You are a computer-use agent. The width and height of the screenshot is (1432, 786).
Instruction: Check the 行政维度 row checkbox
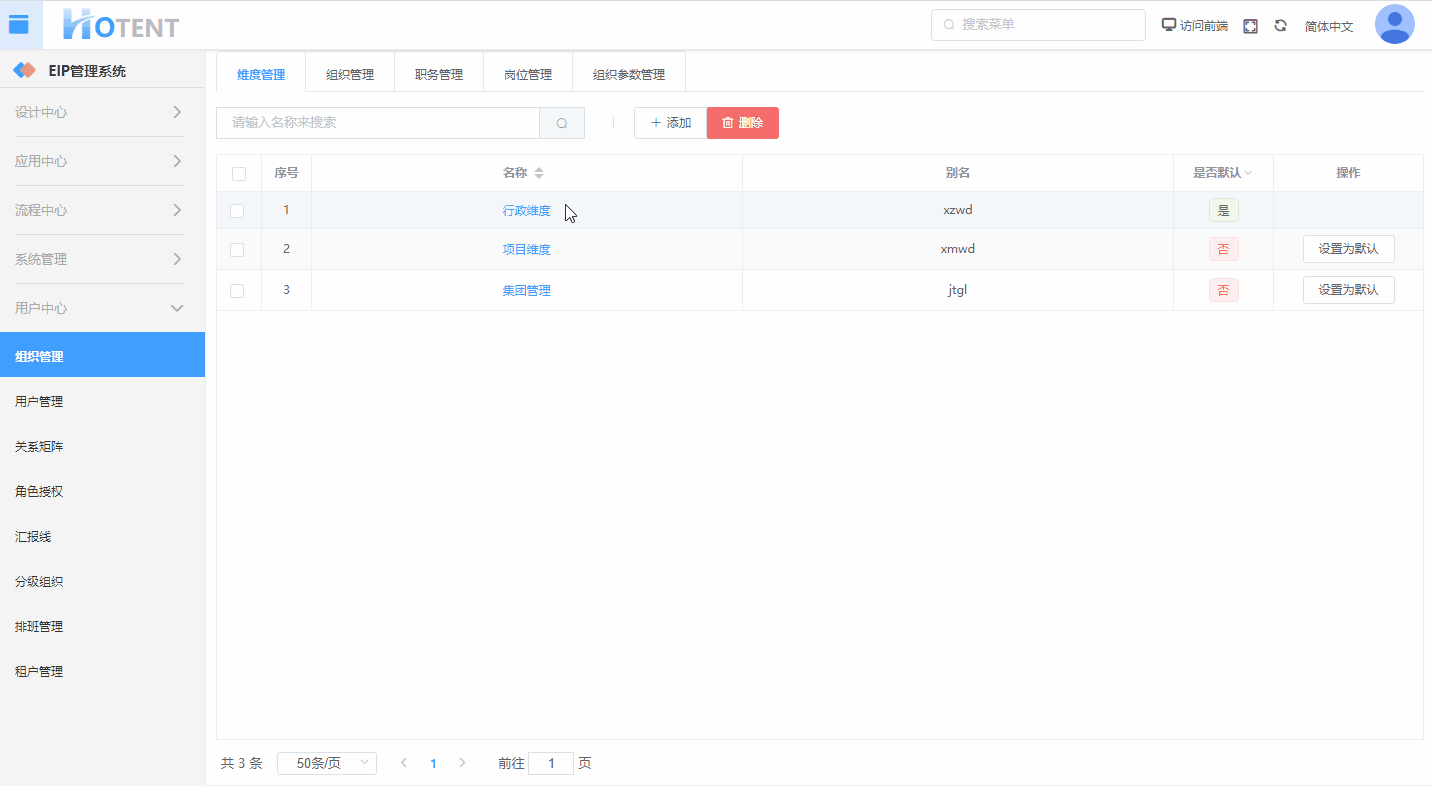tap(237, 211)
